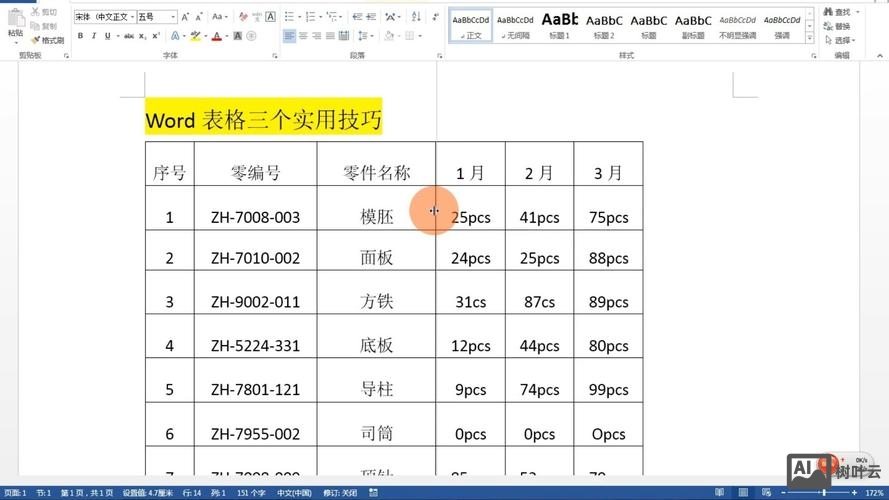Apply the 不明显强调 style
Image resolution: width=889 pixels, height=500 pixels.
pyautogui.click(x=737, y=26)
